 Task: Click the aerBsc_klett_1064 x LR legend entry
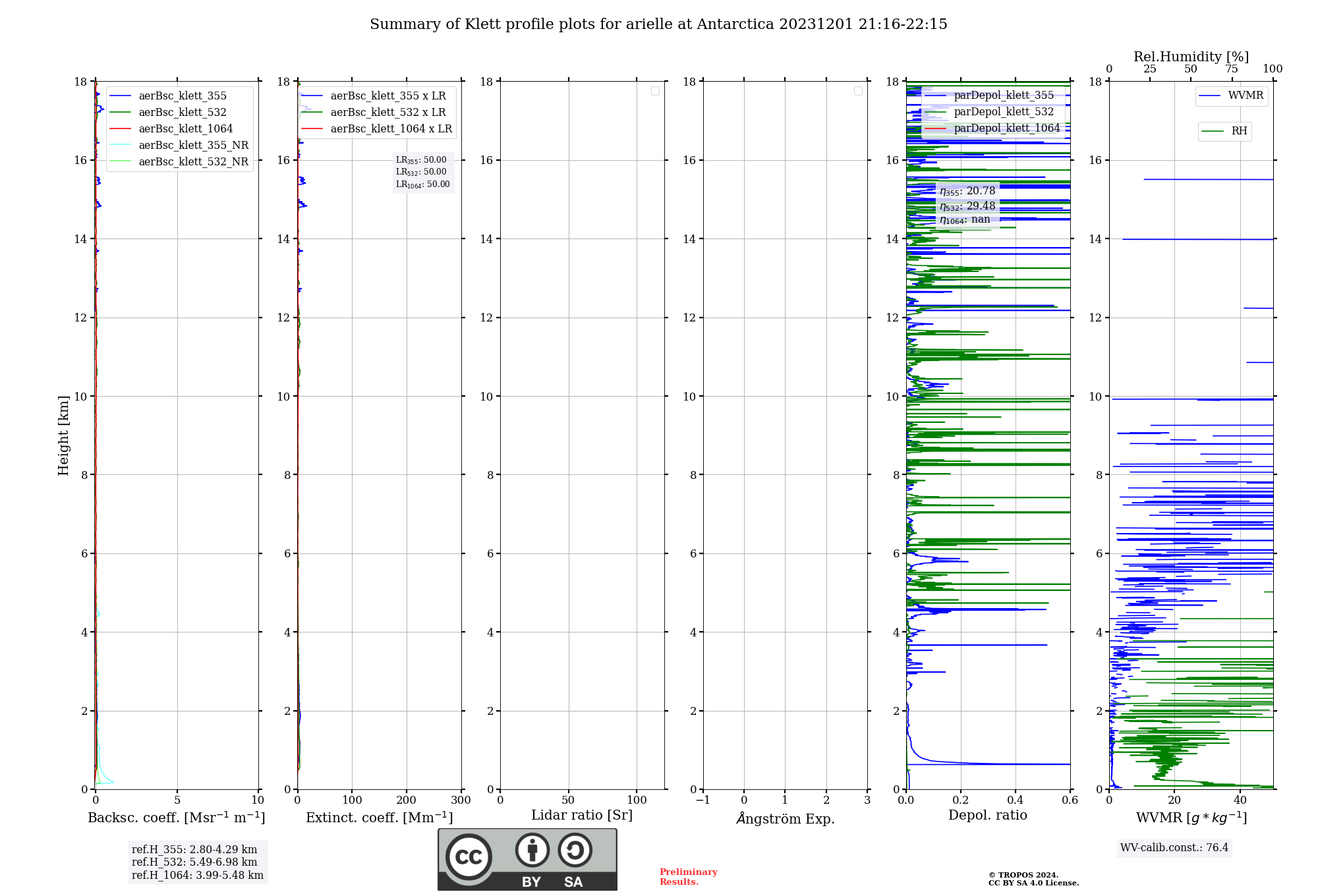click(377, 129)
